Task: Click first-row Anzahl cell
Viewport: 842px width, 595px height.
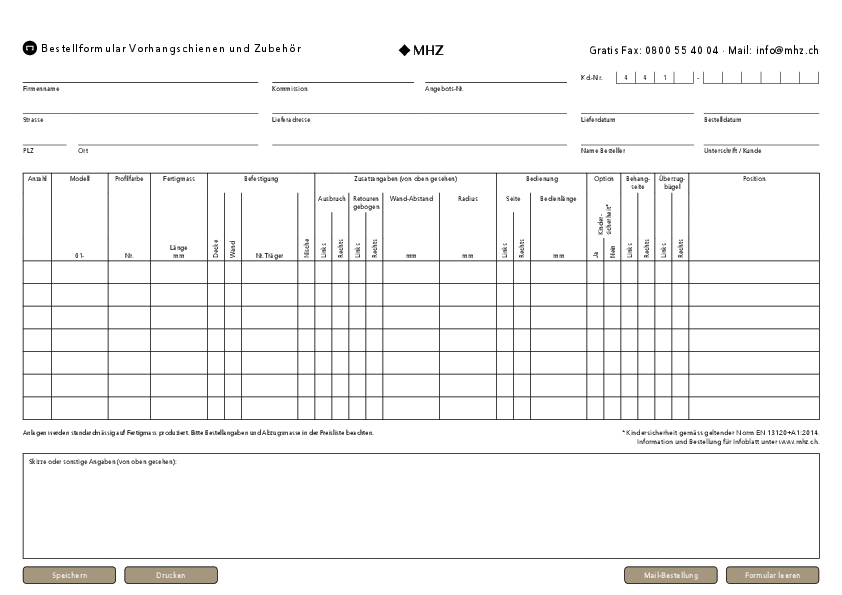Action: point(37,272)
